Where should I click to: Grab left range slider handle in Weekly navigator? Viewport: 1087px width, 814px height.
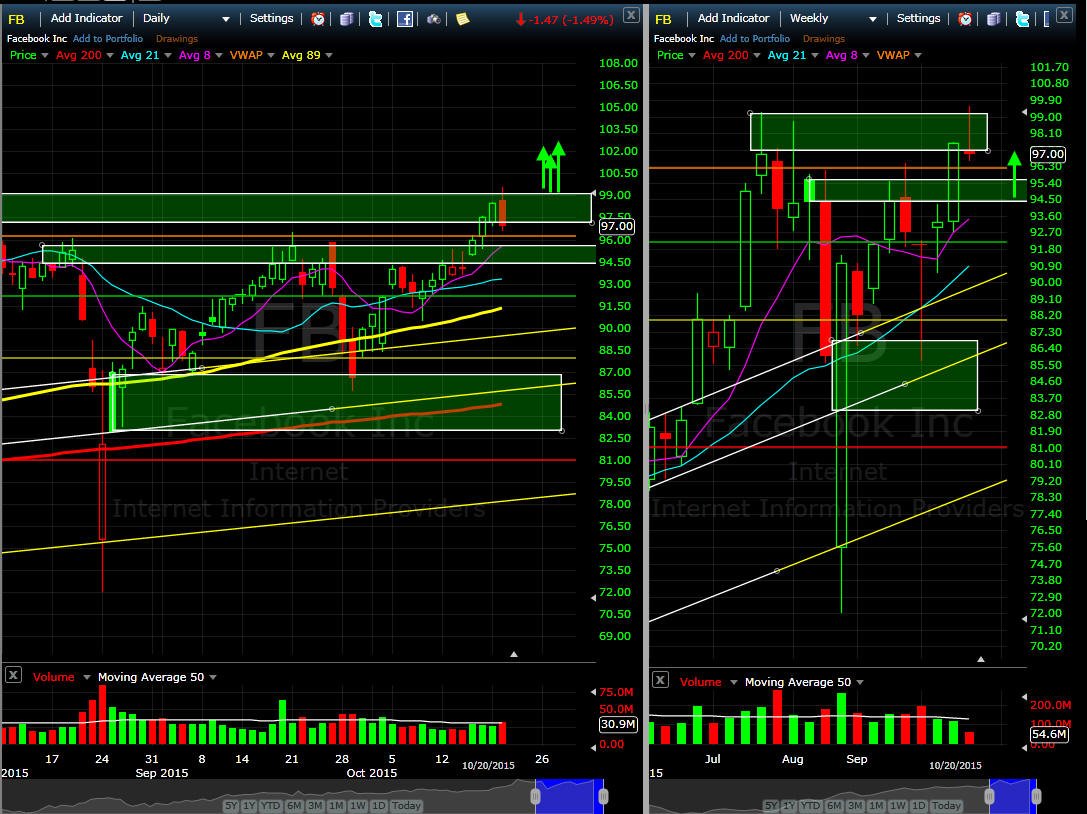[990, 795]
